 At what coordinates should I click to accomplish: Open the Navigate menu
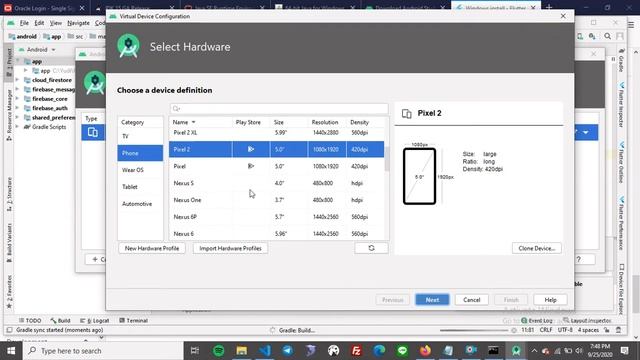[78, 23]
